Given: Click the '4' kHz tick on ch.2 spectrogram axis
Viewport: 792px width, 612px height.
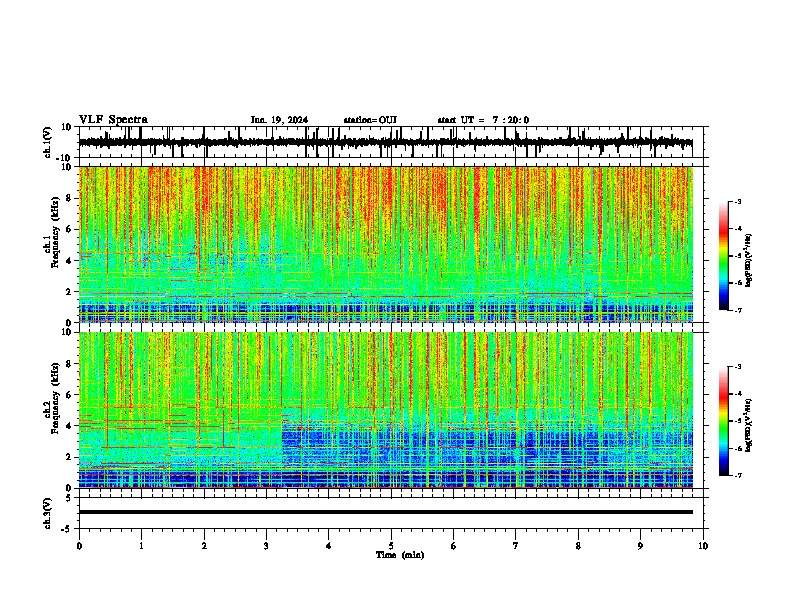Looking at the screenshot, I should pyautogui.click(x=70, y=426).
